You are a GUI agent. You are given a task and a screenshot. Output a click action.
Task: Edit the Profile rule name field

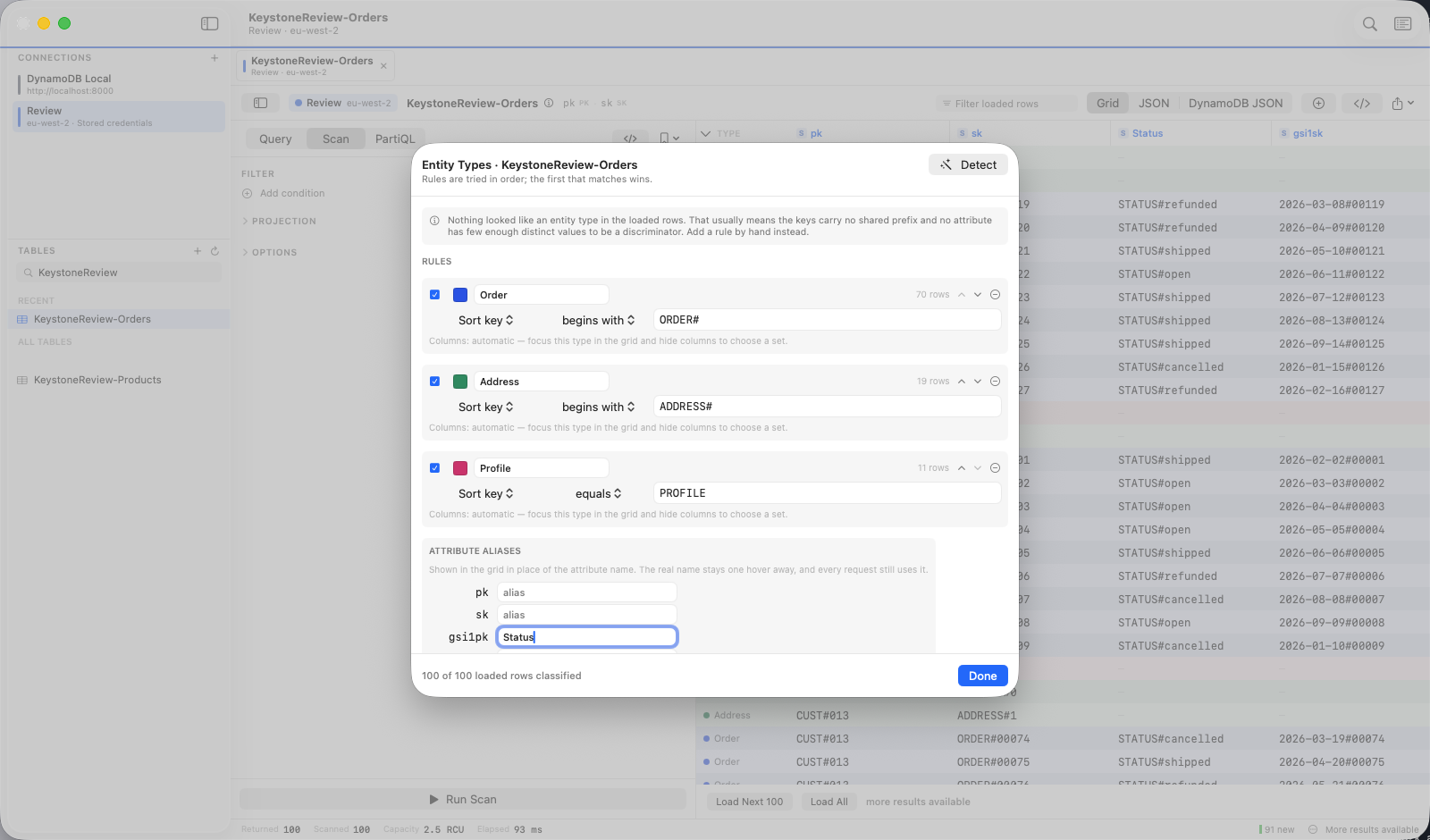[x=542, y=468]
